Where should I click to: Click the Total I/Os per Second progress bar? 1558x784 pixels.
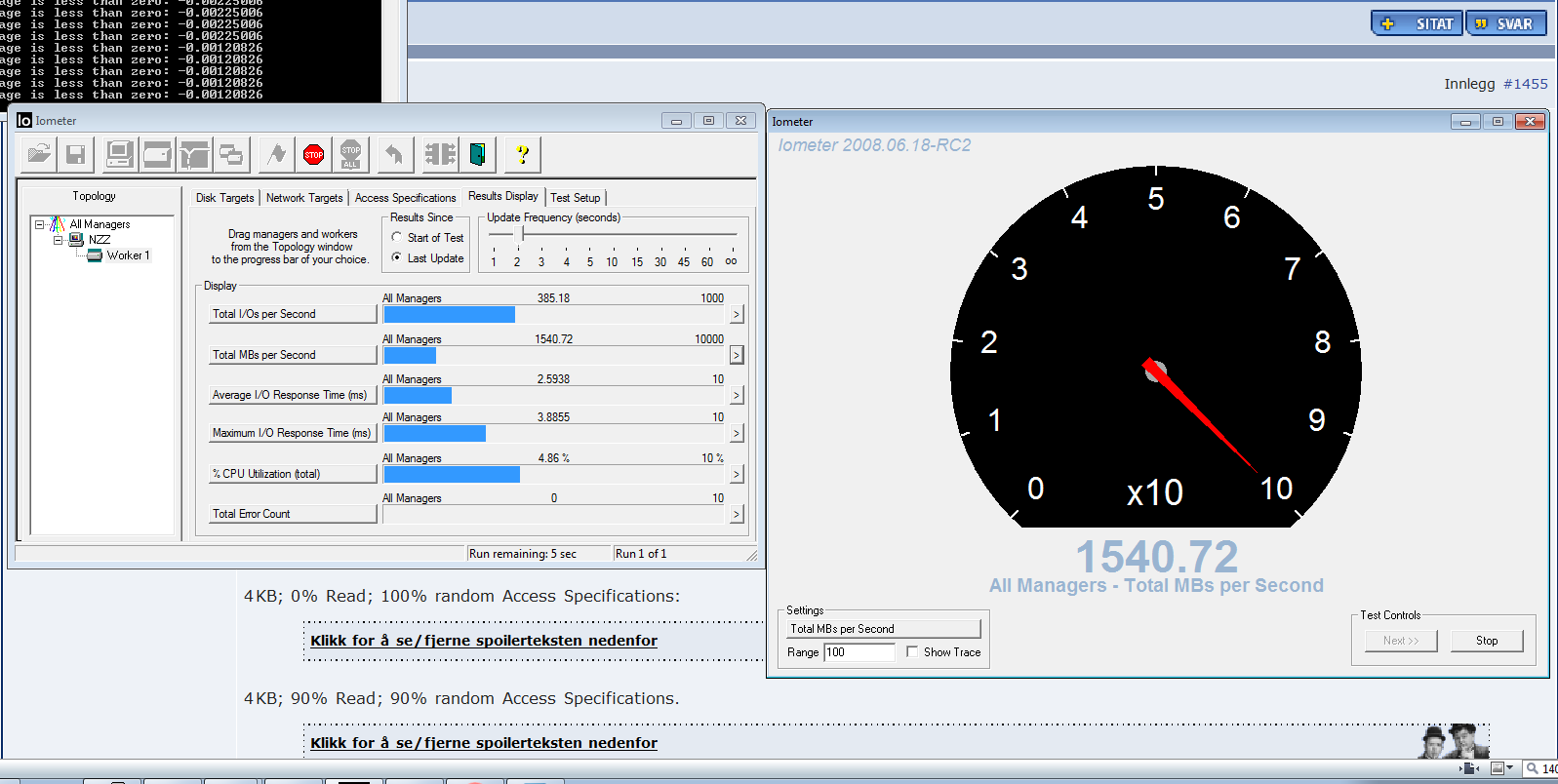(554, 314)
